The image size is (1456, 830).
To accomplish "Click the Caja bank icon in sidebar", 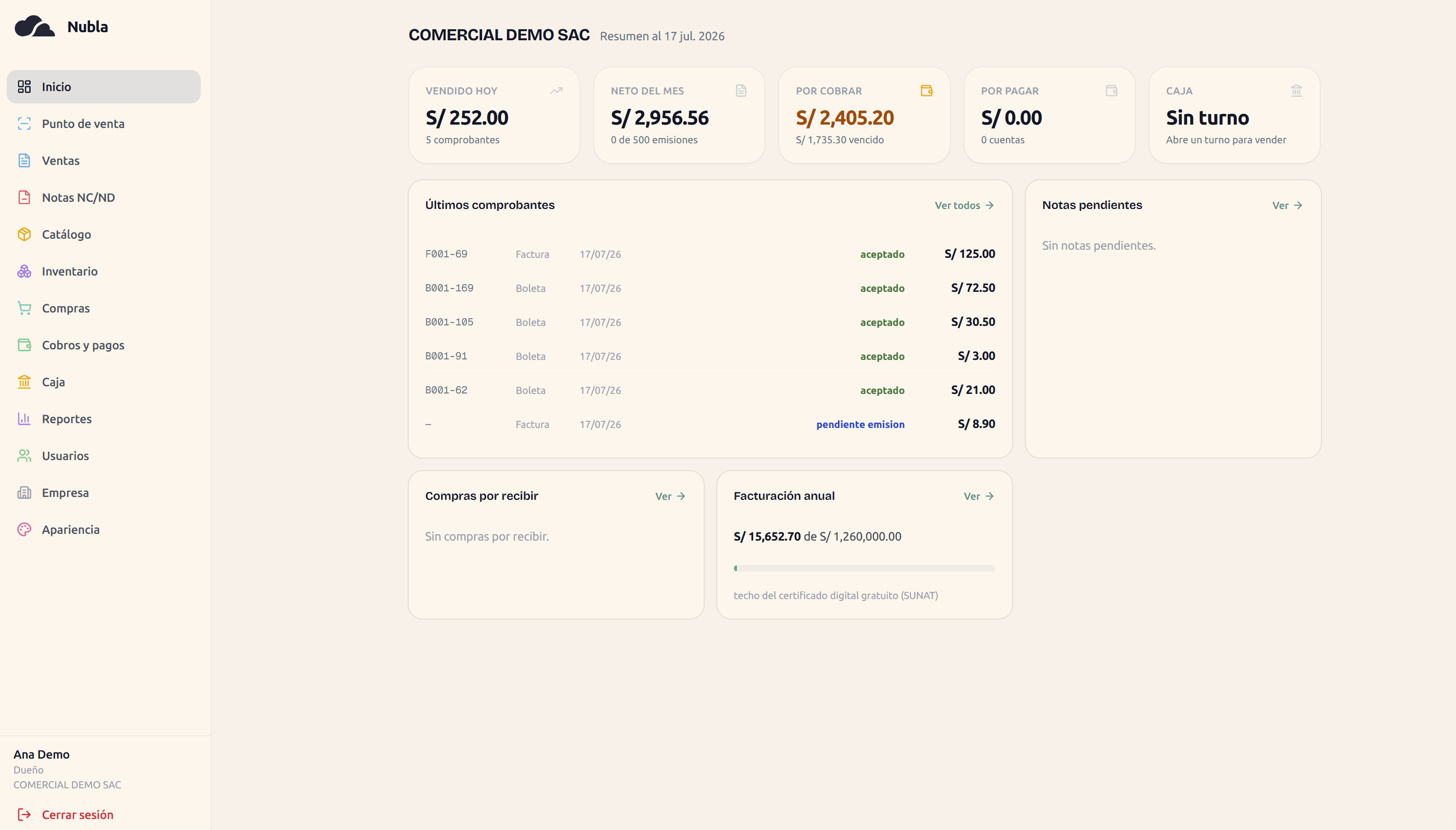I will (x=24, y=382).
